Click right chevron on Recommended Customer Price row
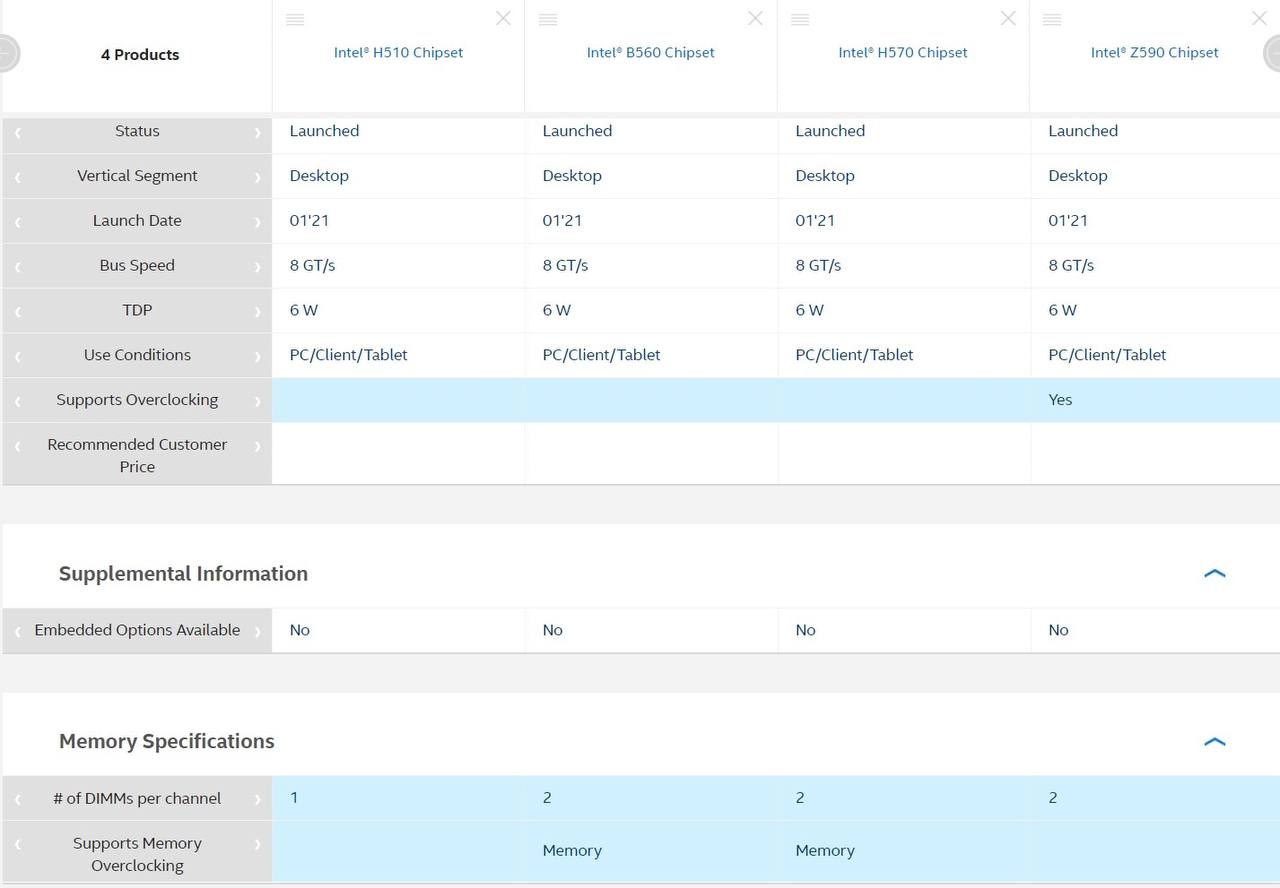The height and width of the screenshot is (888, 1280). coord(257,446)
